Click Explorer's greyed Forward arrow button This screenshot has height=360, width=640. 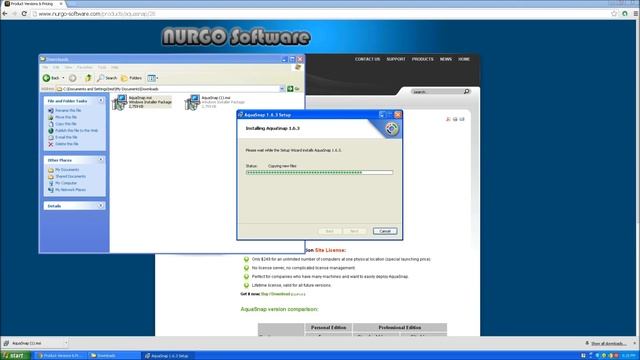72,78
